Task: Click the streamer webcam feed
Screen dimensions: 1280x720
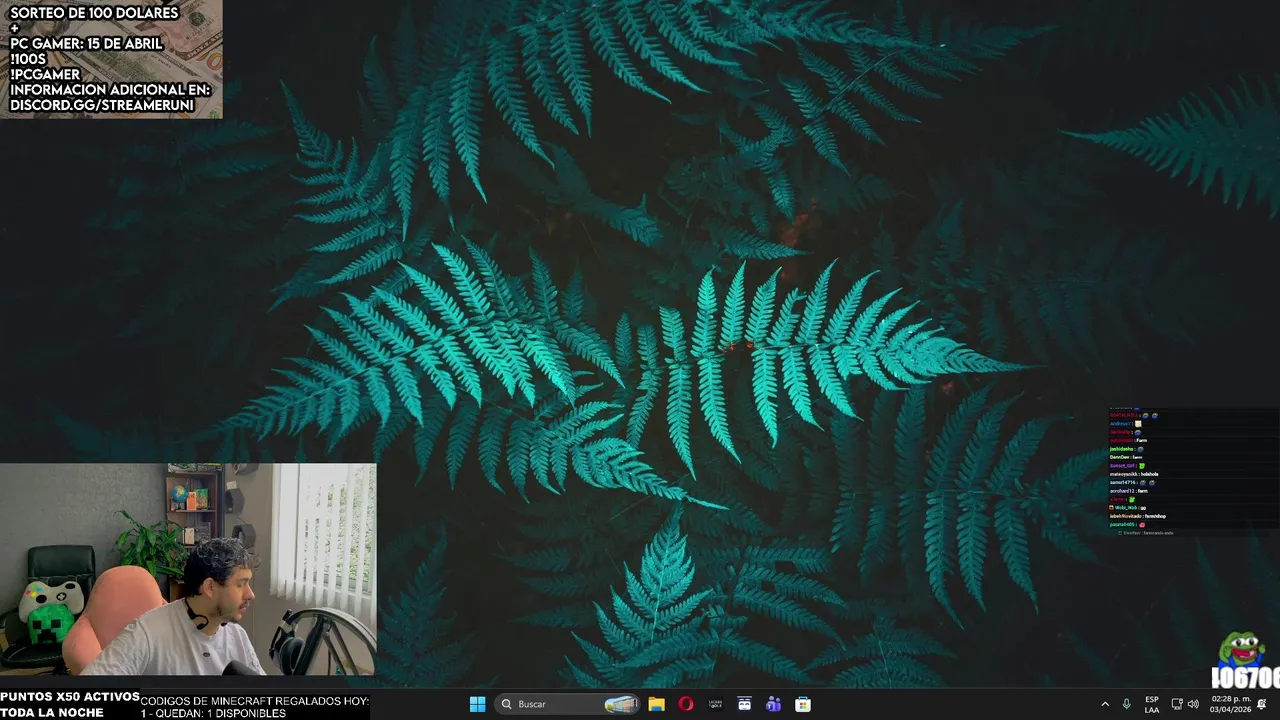Action: tap(188, 570)
